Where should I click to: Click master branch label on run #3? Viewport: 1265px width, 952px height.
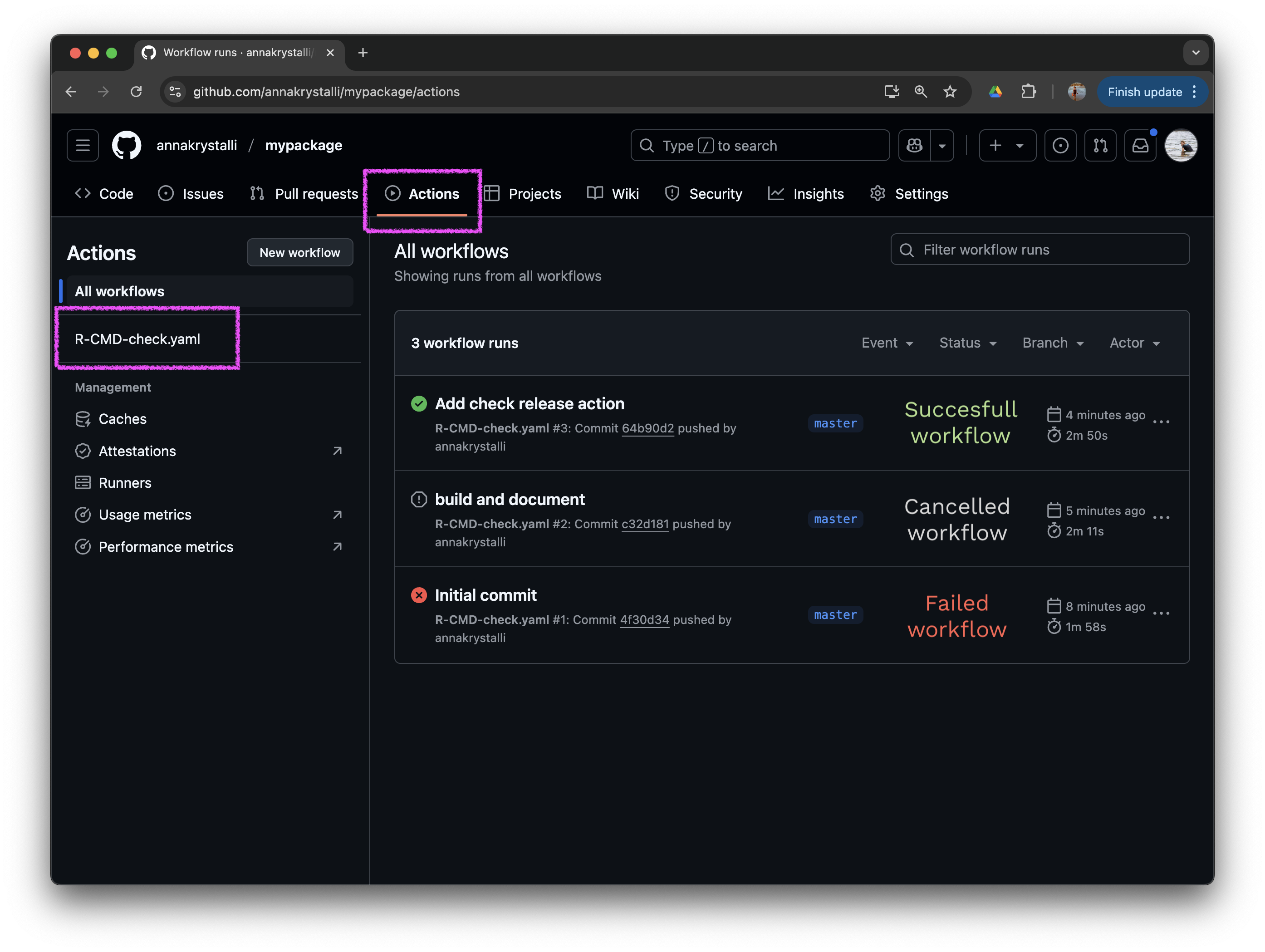pos(835,424)
